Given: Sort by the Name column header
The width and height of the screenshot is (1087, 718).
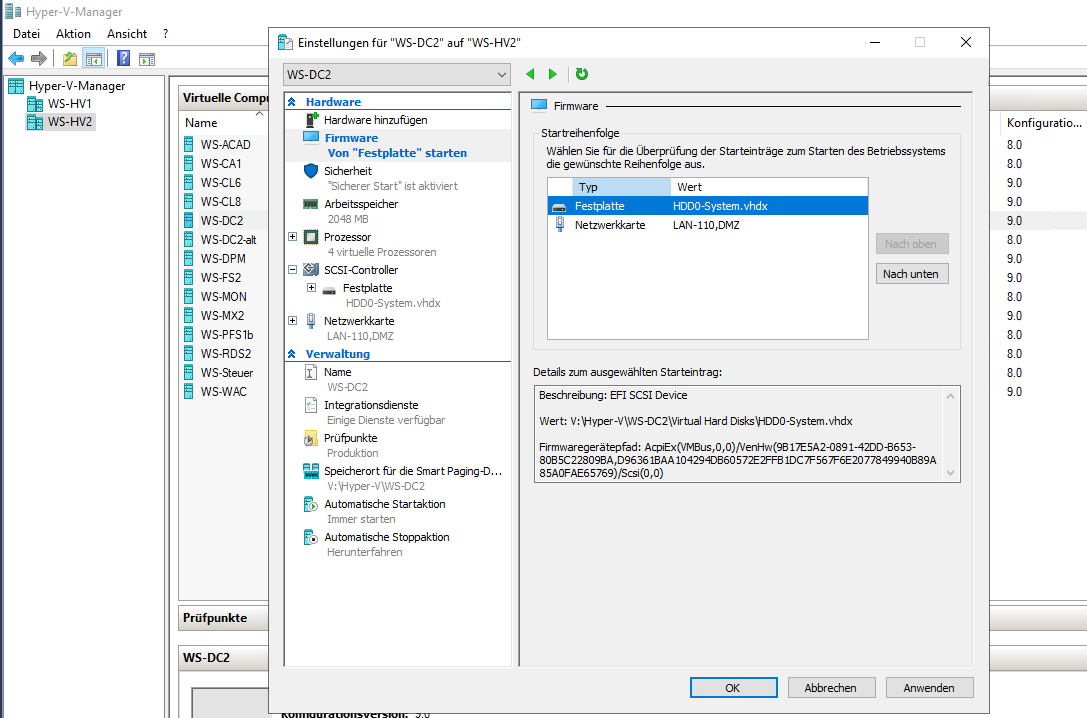Looking at the screenshot, I should pos(201,123).
